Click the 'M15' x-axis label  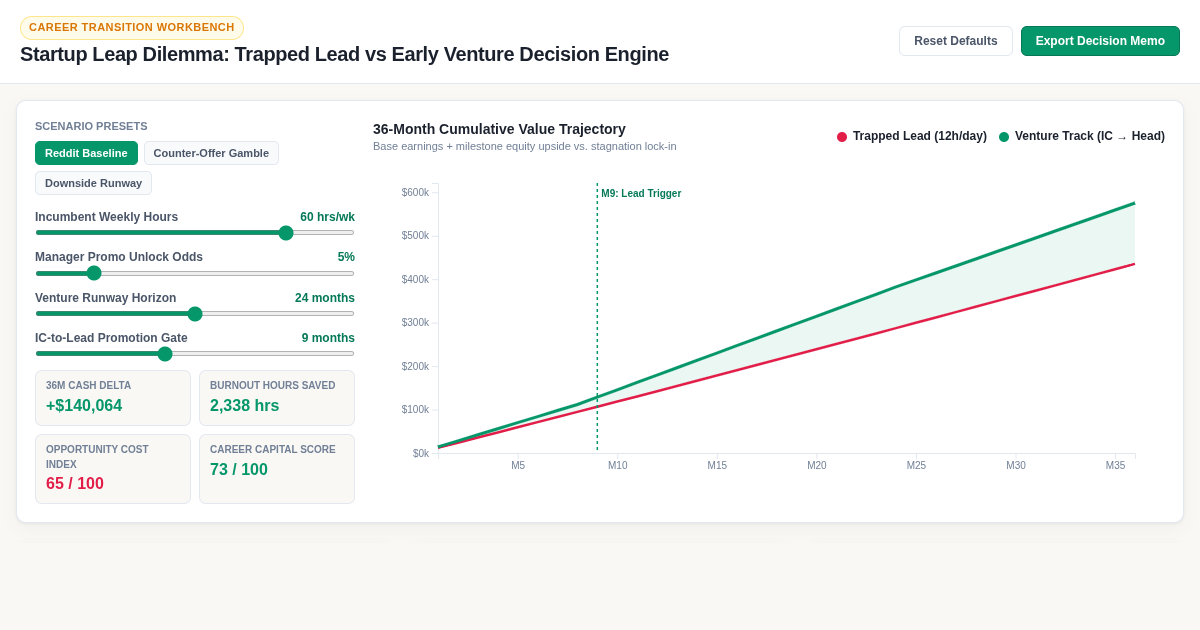[718, 466]
